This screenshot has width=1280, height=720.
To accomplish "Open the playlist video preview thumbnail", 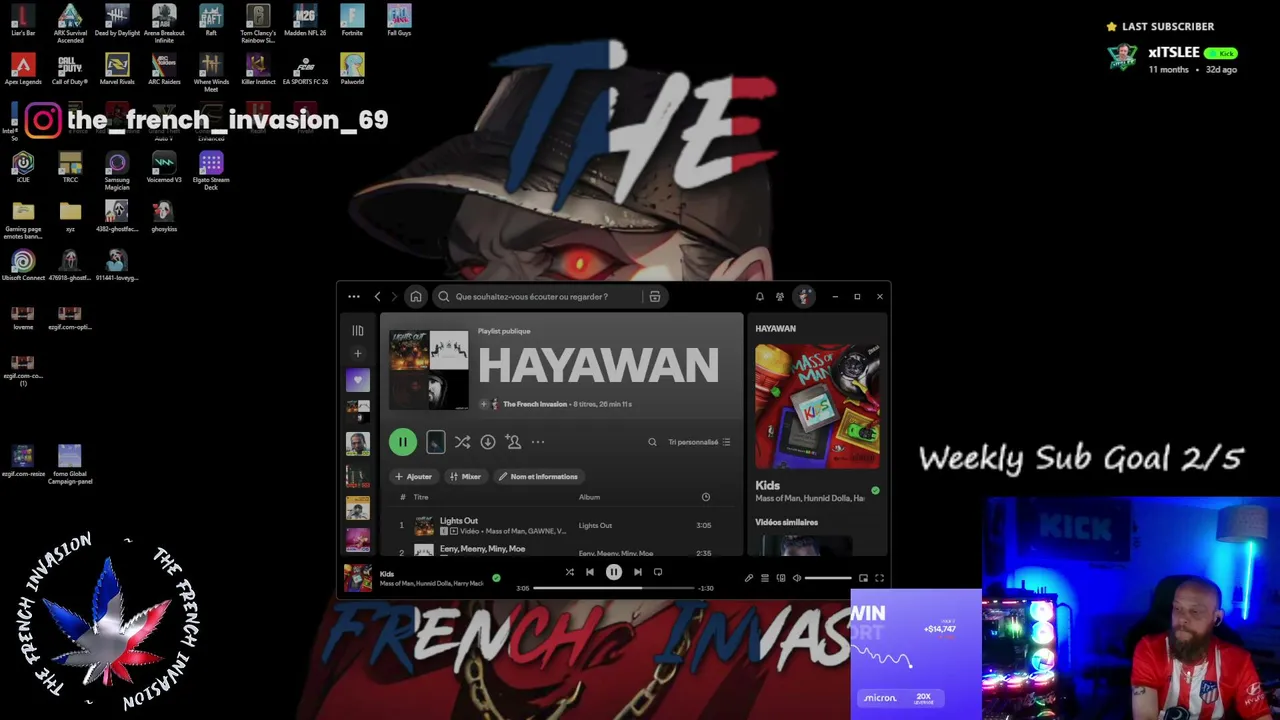I will click(435, 442).
